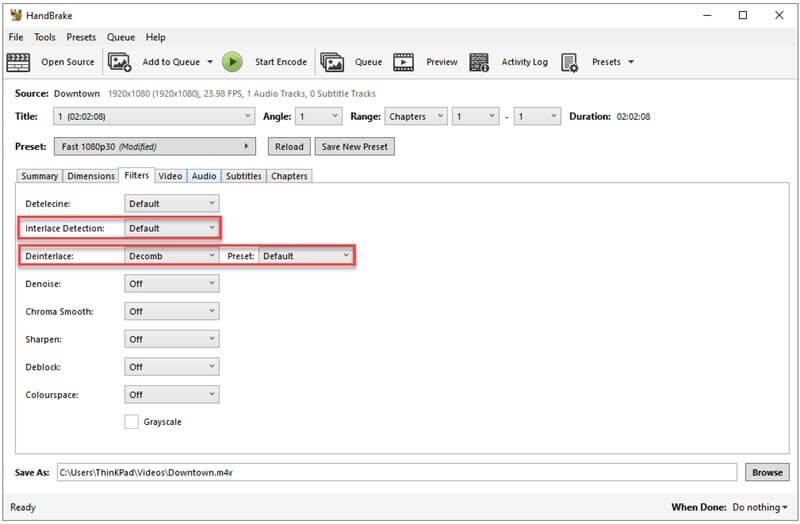Click the Ready status text
The width and height of the screenshot is (800, 524).
(x=23, y=507)
